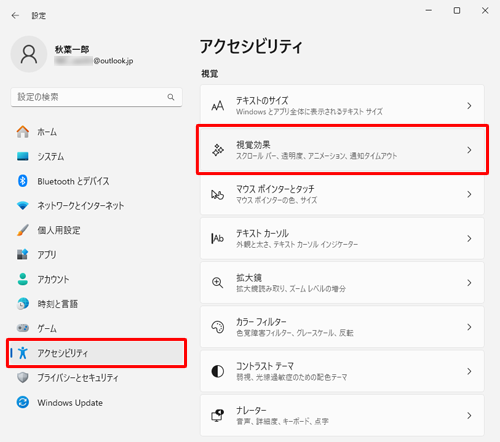The image size is (500, 442).
Task: Open コントラスト テーマ via its chevron
Action: [x=469, y=371]
